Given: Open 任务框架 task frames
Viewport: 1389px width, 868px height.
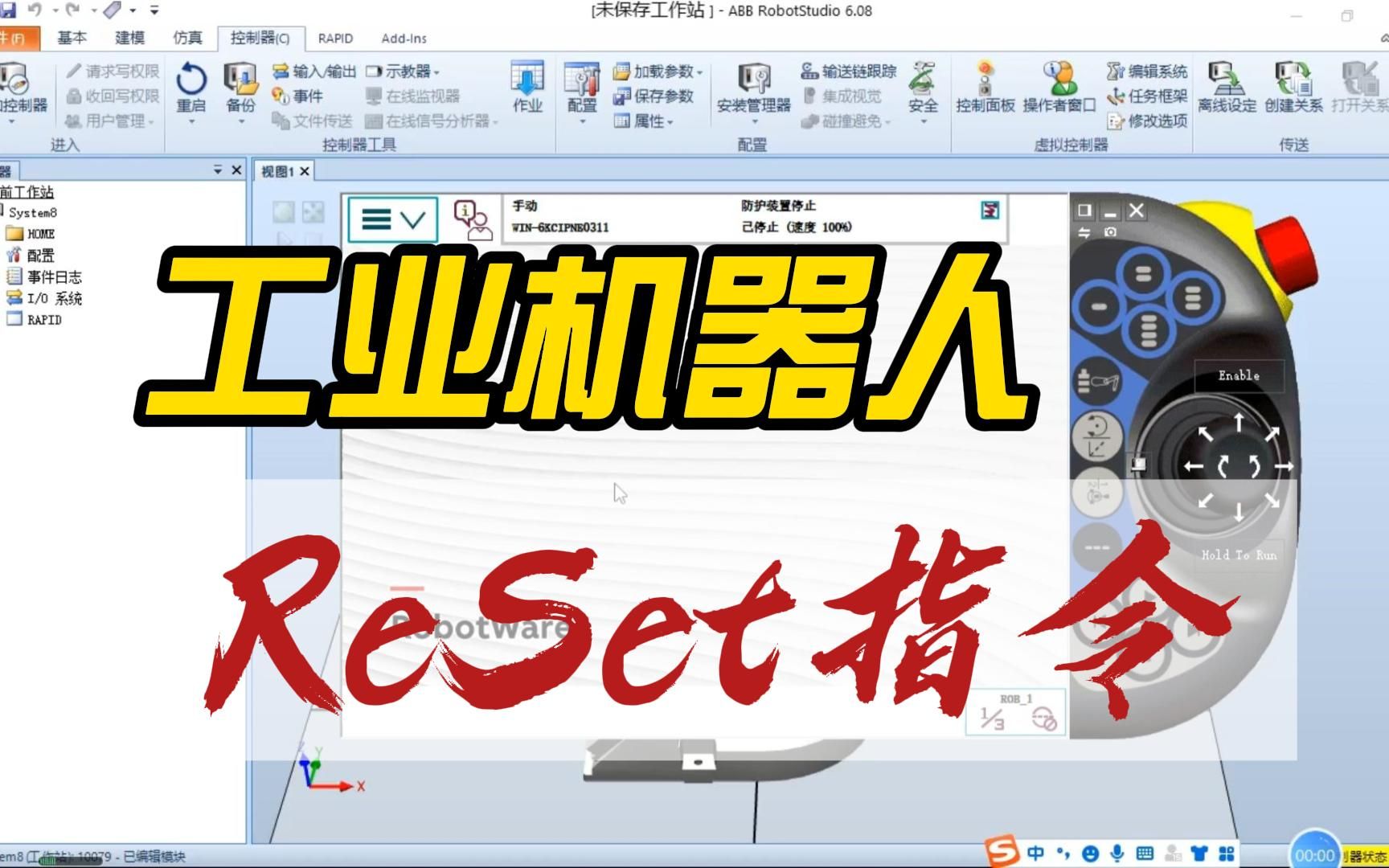Looking at the screenshot, I should [1147, 96].
